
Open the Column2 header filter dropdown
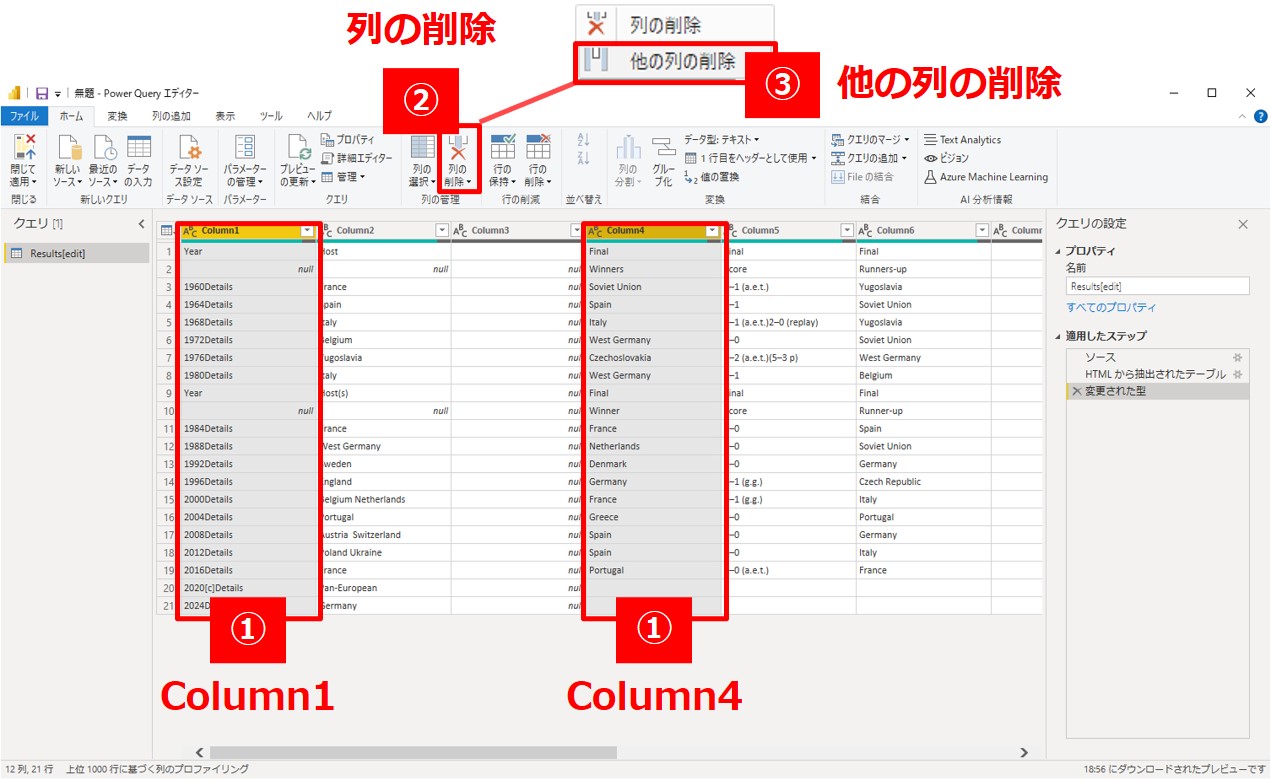click(442, 231)
